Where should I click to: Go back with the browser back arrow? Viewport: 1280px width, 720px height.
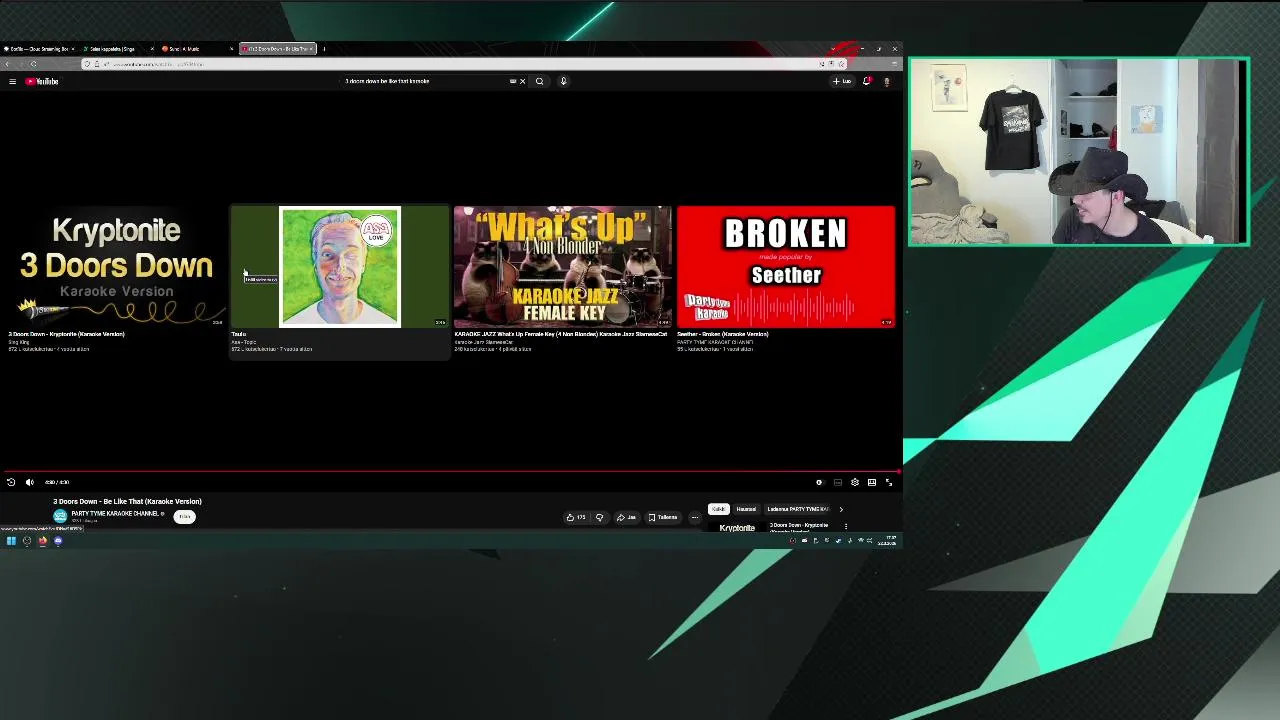(x=7, y=64)
